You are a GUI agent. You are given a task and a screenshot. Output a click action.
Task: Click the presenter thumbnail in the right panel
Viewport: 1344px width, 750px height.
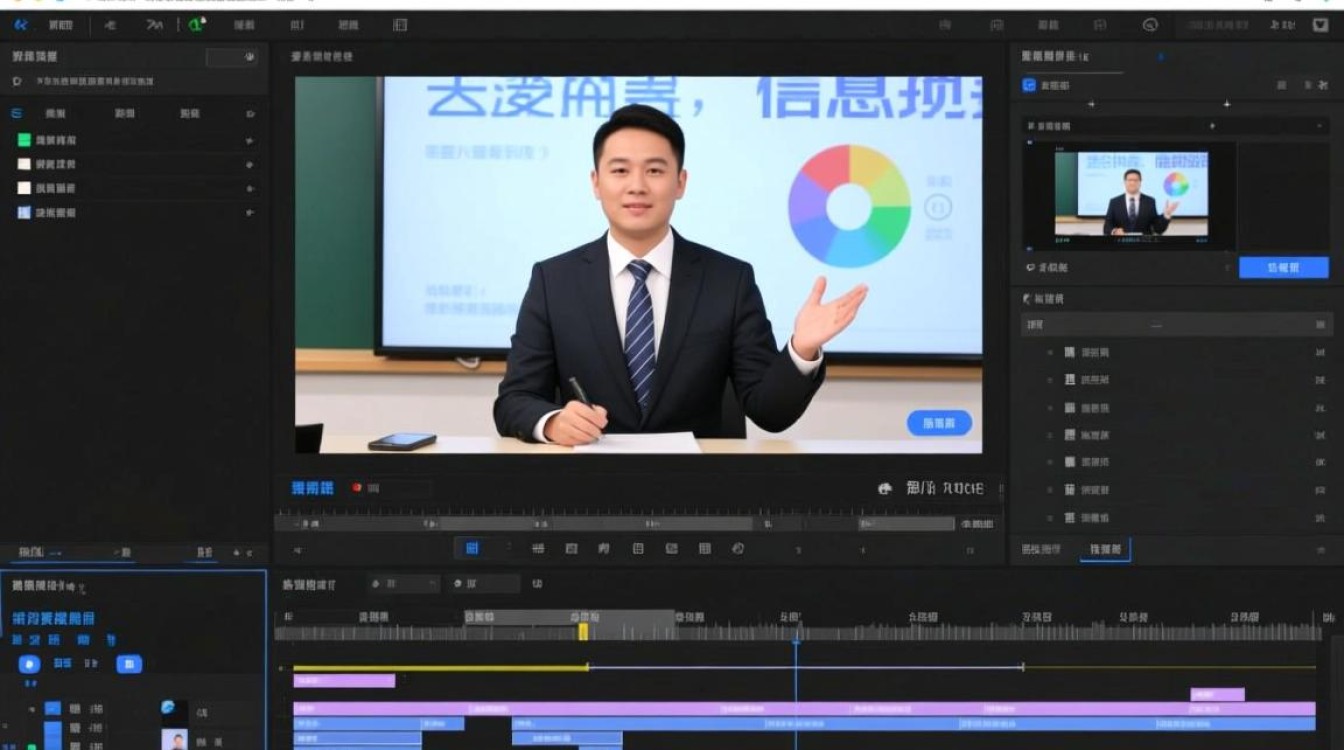[1131, 194]
